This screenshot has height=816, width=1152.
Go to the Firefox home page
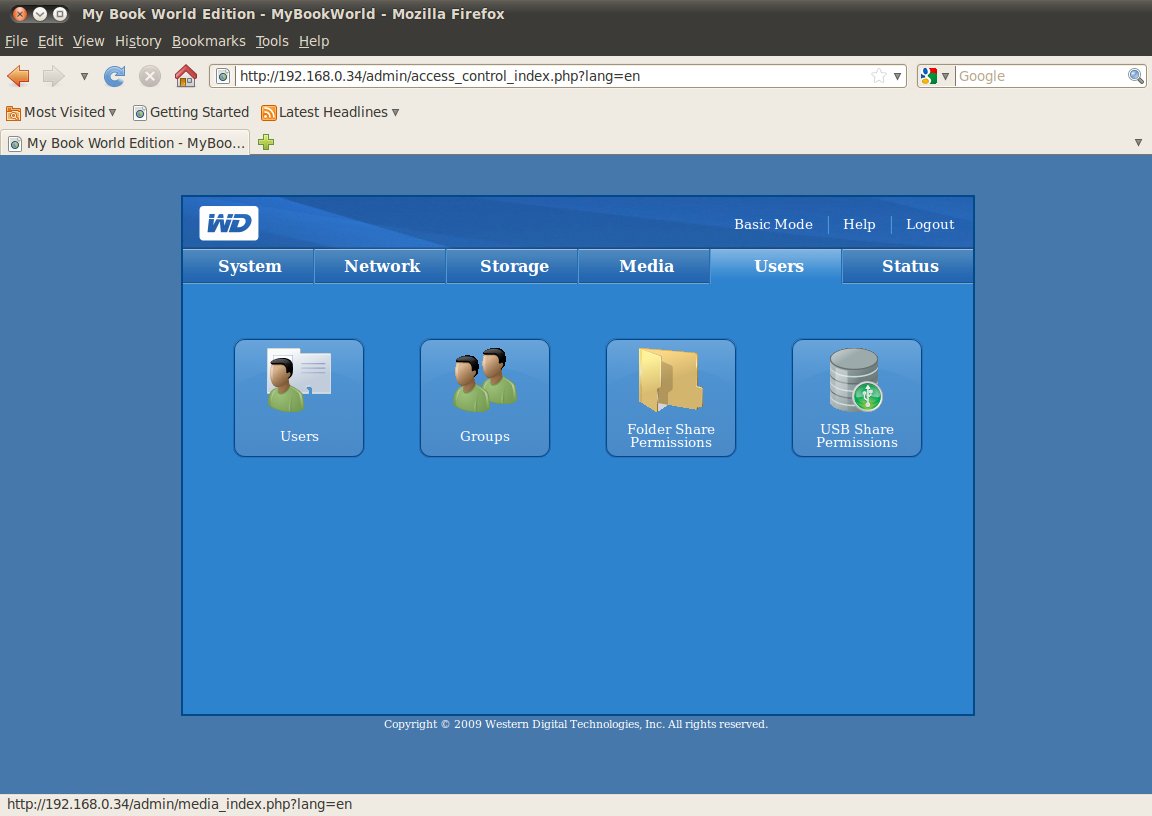(x=185, y=76)
